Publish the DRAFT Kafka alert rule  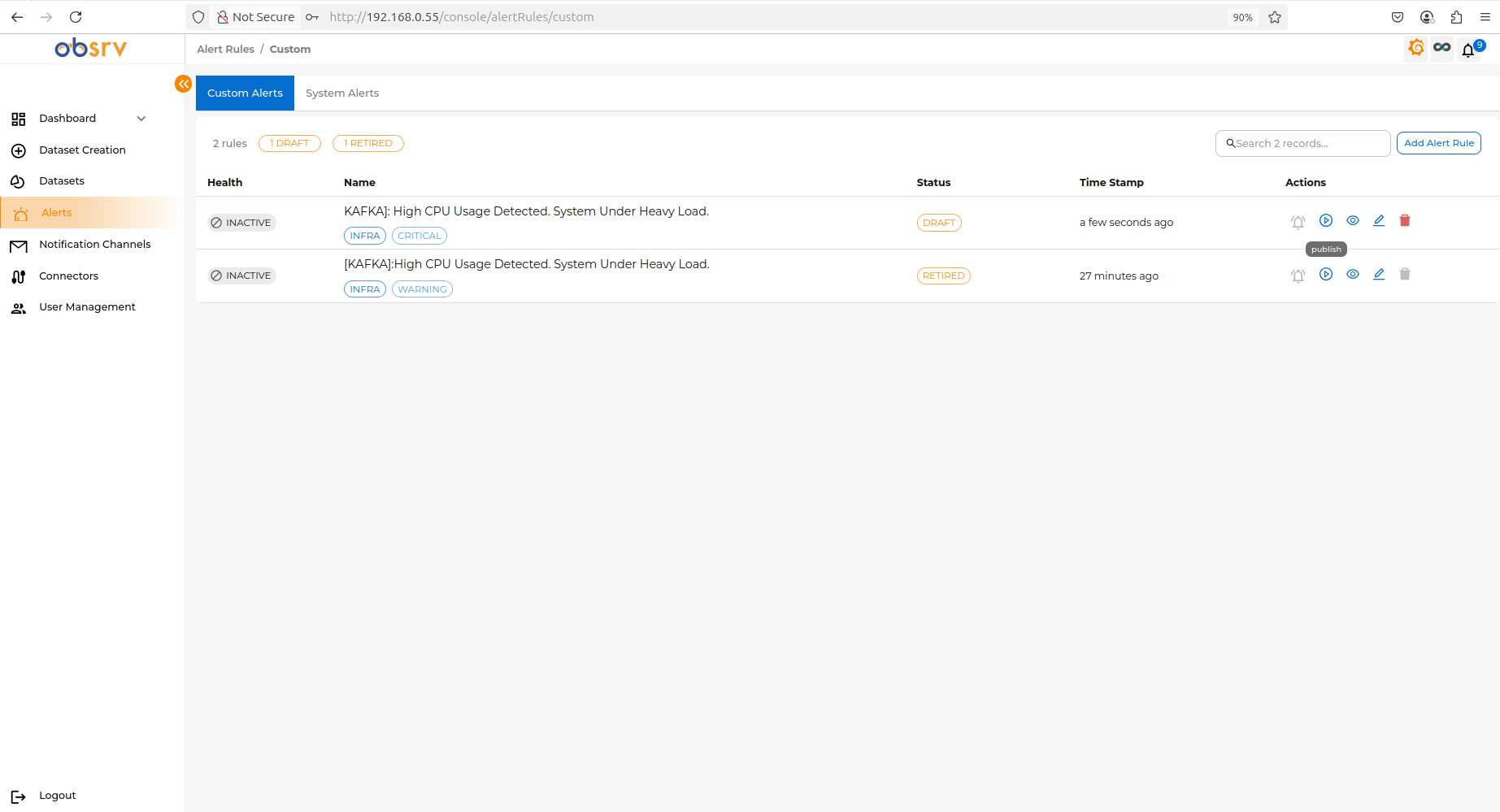pyautogui.click(x=1326, y=220)
